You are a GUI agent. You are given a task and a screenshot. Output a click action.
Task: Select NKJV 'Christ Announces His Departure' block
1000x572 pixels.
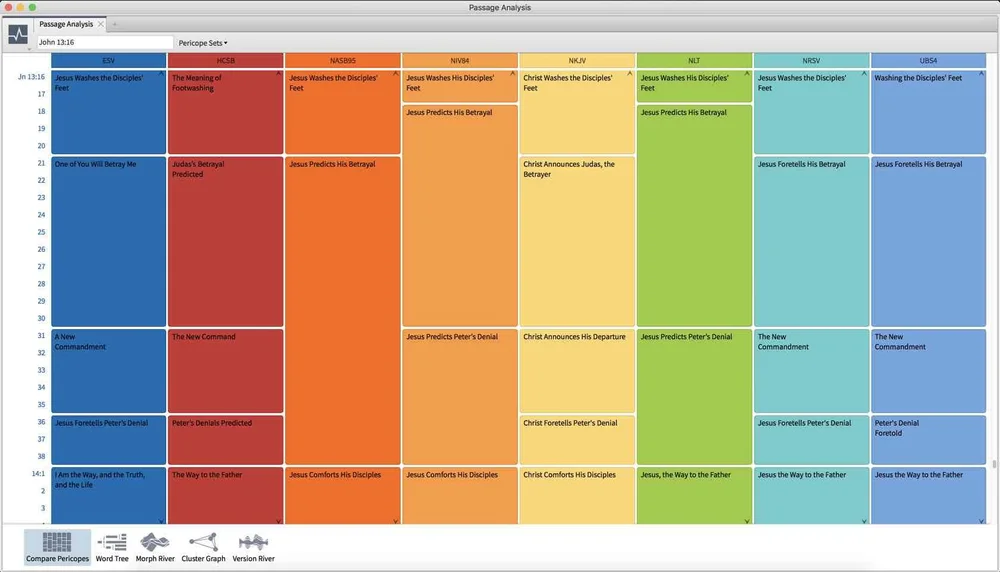(x=577, y=370)
